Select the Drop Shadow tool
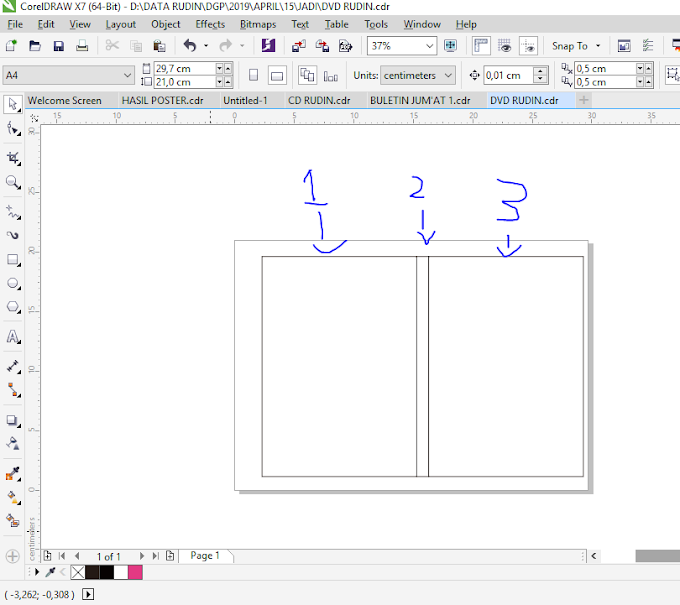The width and height of the screenshot is (680, 605). click(13, 420)
